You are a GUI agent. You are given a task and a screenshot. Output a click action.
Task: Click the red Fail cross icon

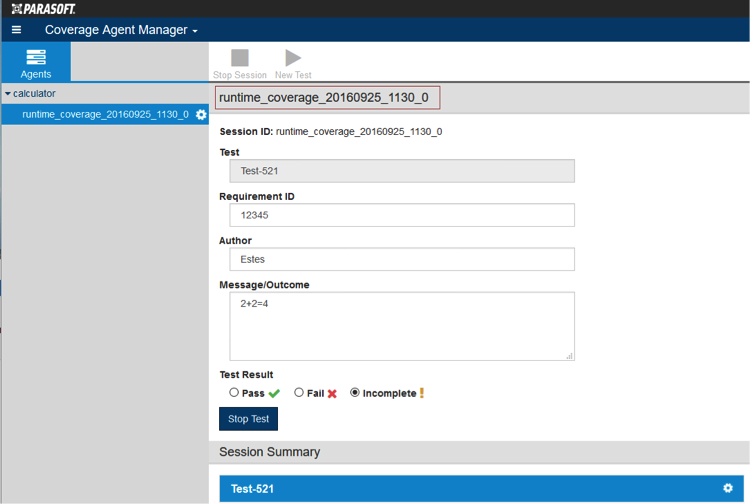coord(332,394)
